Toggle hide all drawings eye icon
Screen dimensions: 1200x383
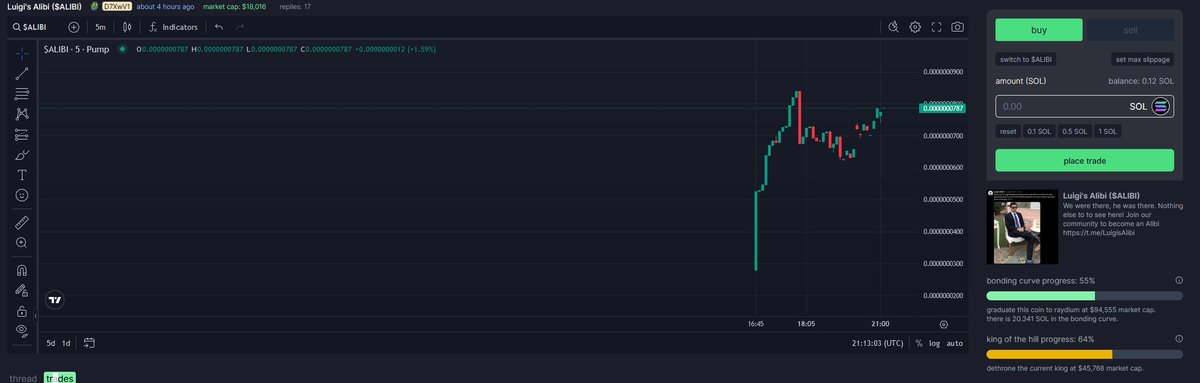[x=22, y=330]
